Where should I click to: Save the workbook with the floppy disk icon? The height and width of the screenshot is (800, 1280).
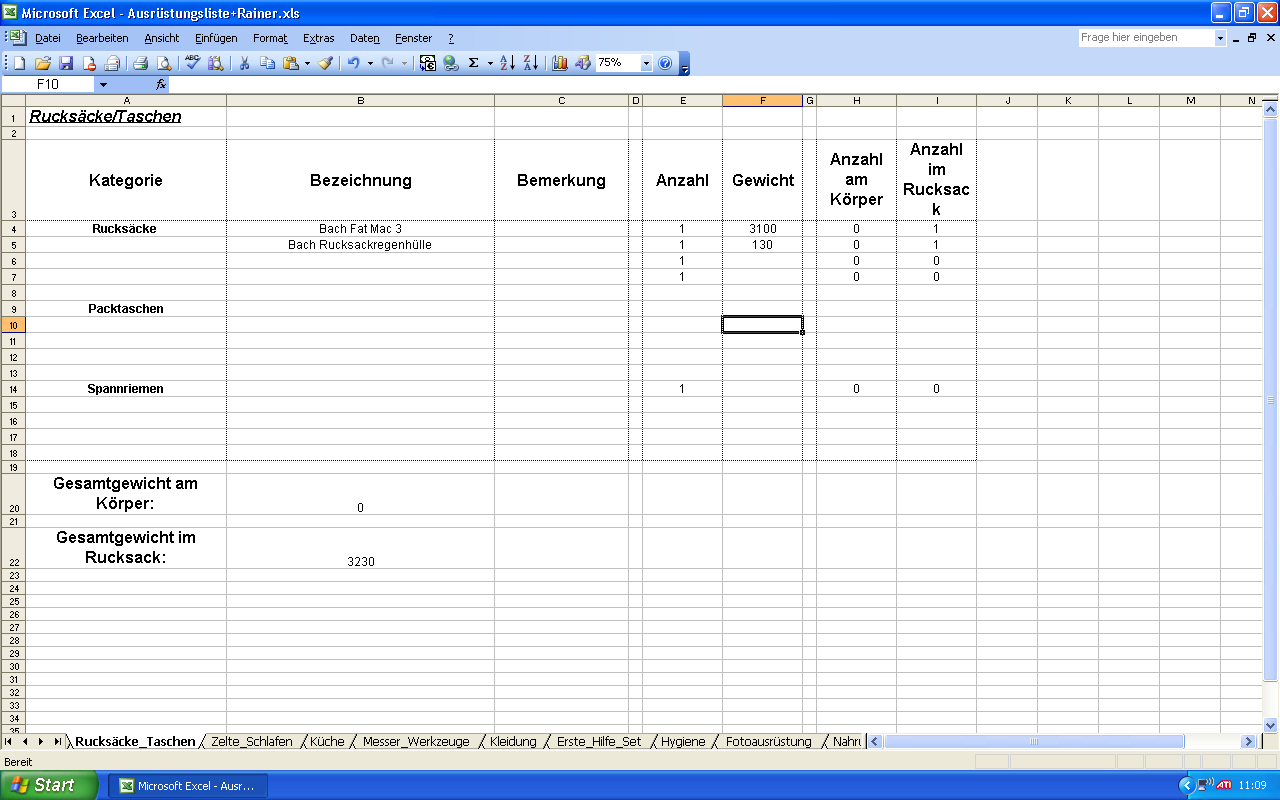(66, 63)
